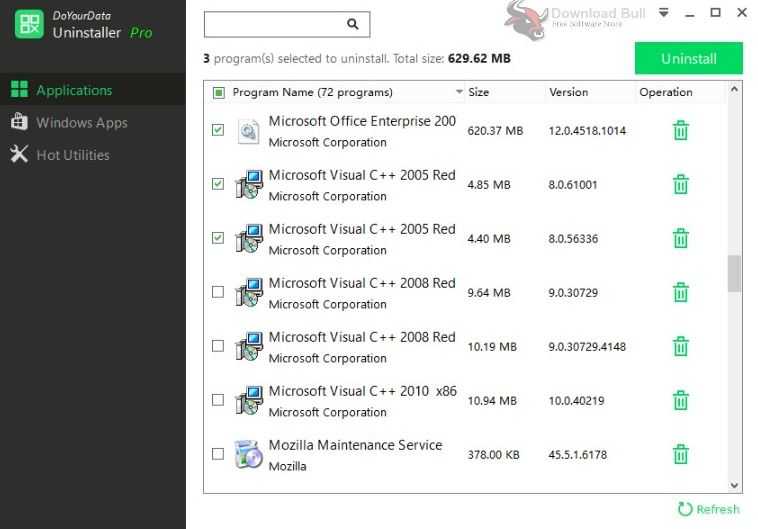Uncheck Microsoft Office Enterprise checkbox
Image resolution: width=758 pixels, height=529 pixels.
218,130
